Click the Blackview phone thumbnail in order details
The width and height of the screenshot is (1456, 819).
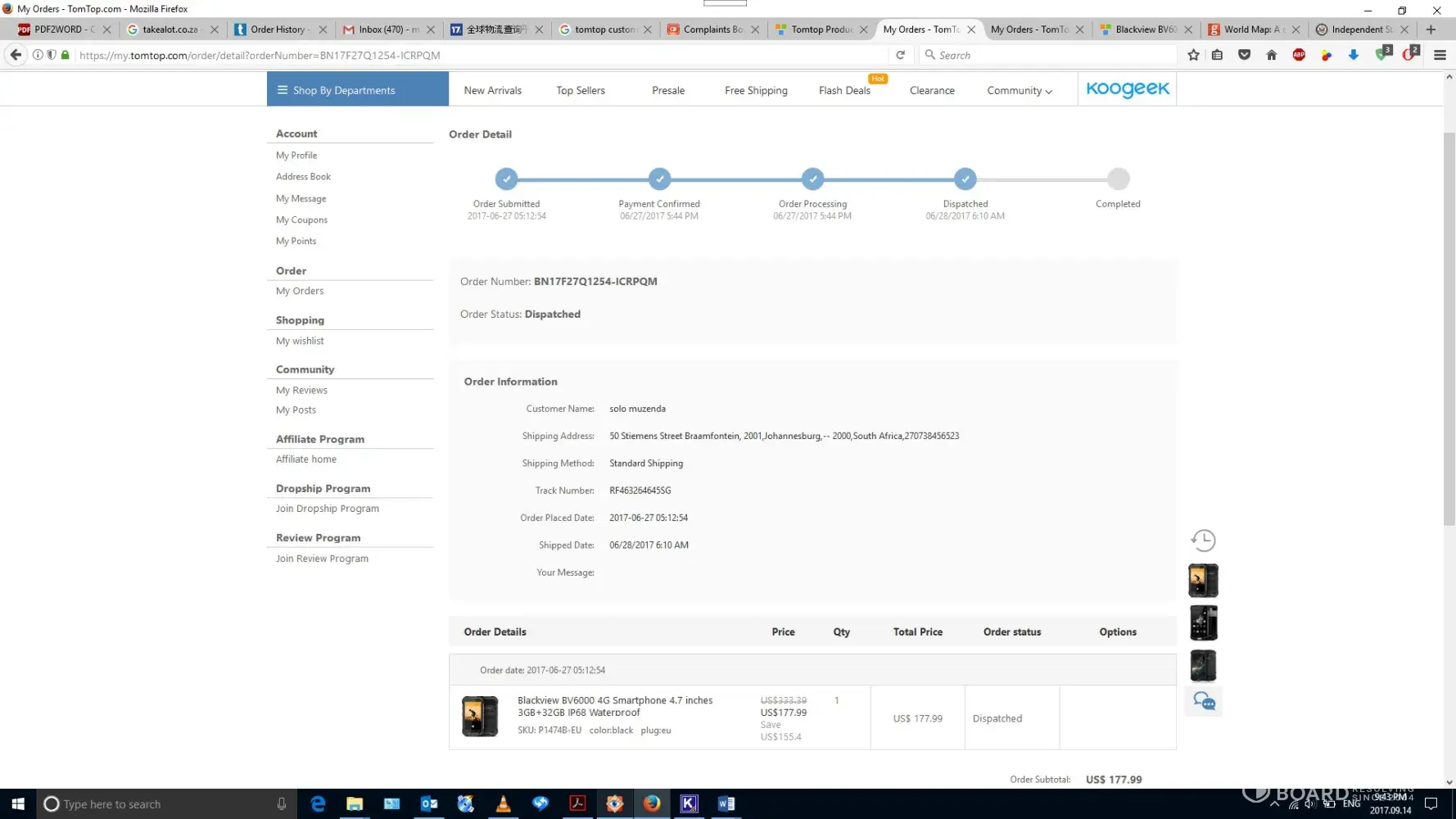[480, 717]
